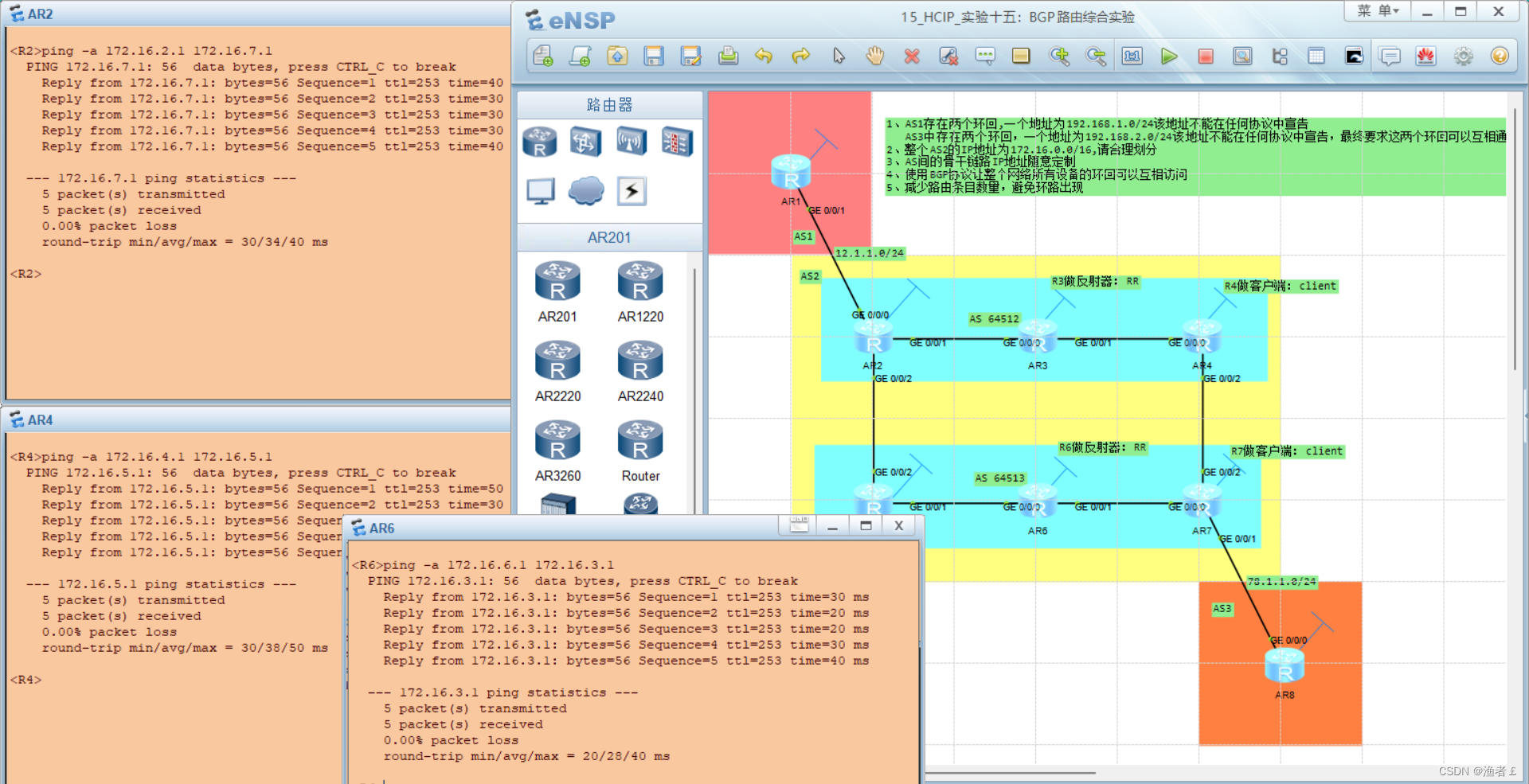The height and width of the screenshot is (784, 1529).
Task: Open the Huawei official site icon
Action: click(x=1425, y=56)
